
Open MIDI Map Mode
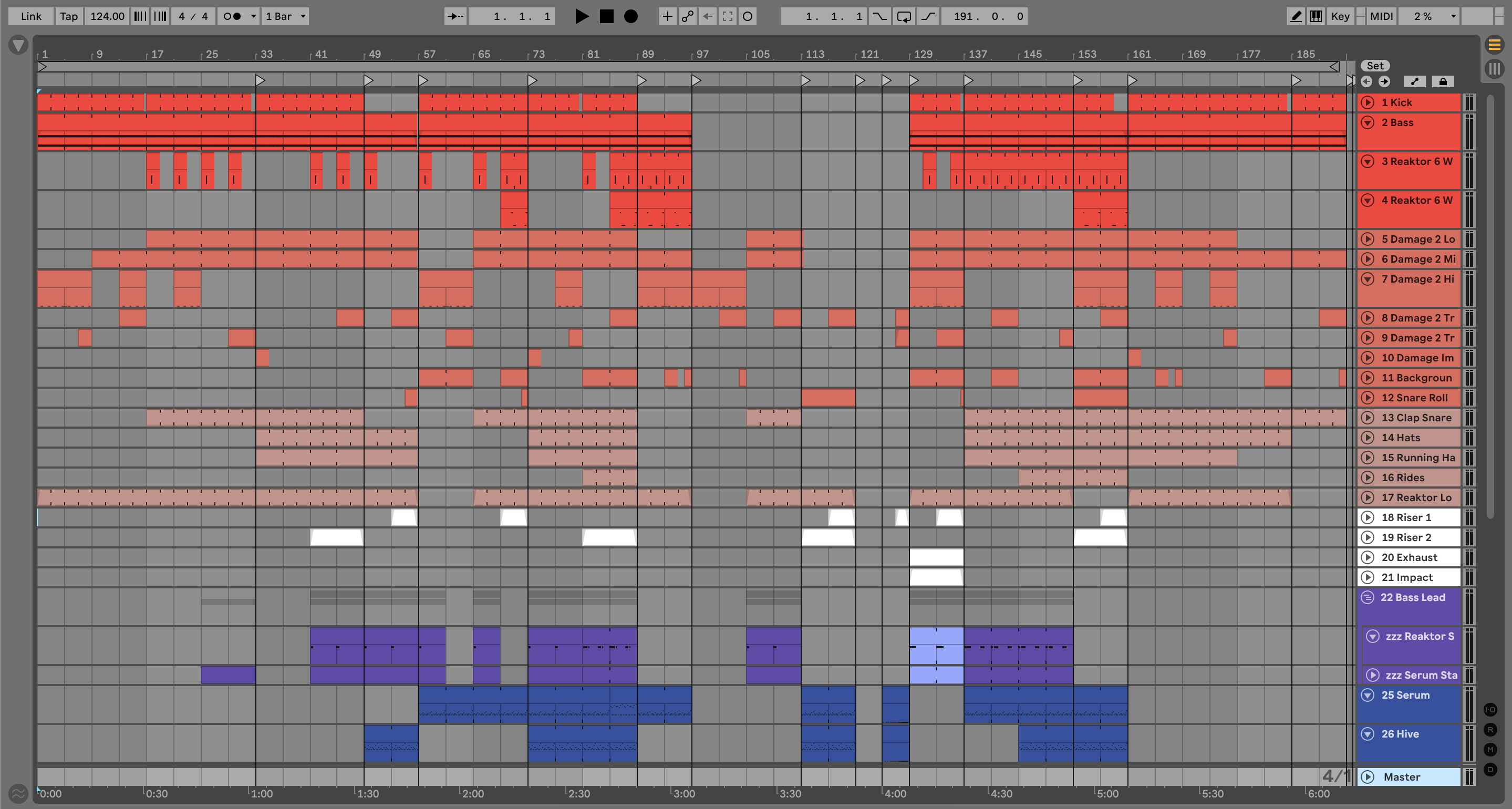(x=1381, y=16)
